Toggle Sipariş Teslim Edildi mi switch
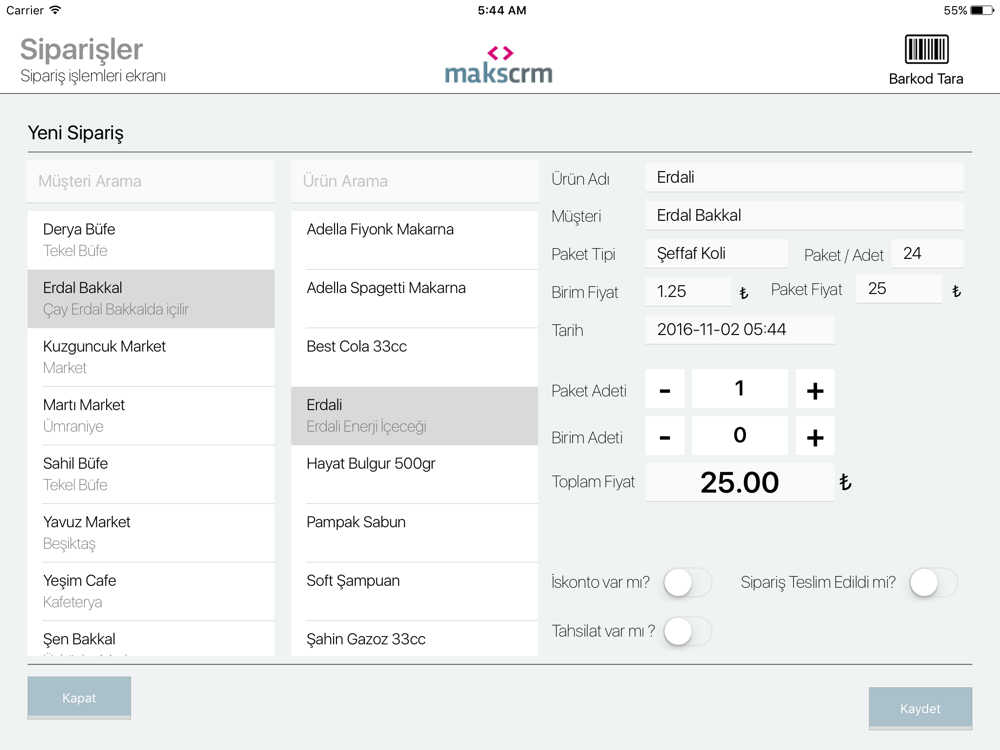Viewport: 1000px width, 750px height. [x=934, y=582]
